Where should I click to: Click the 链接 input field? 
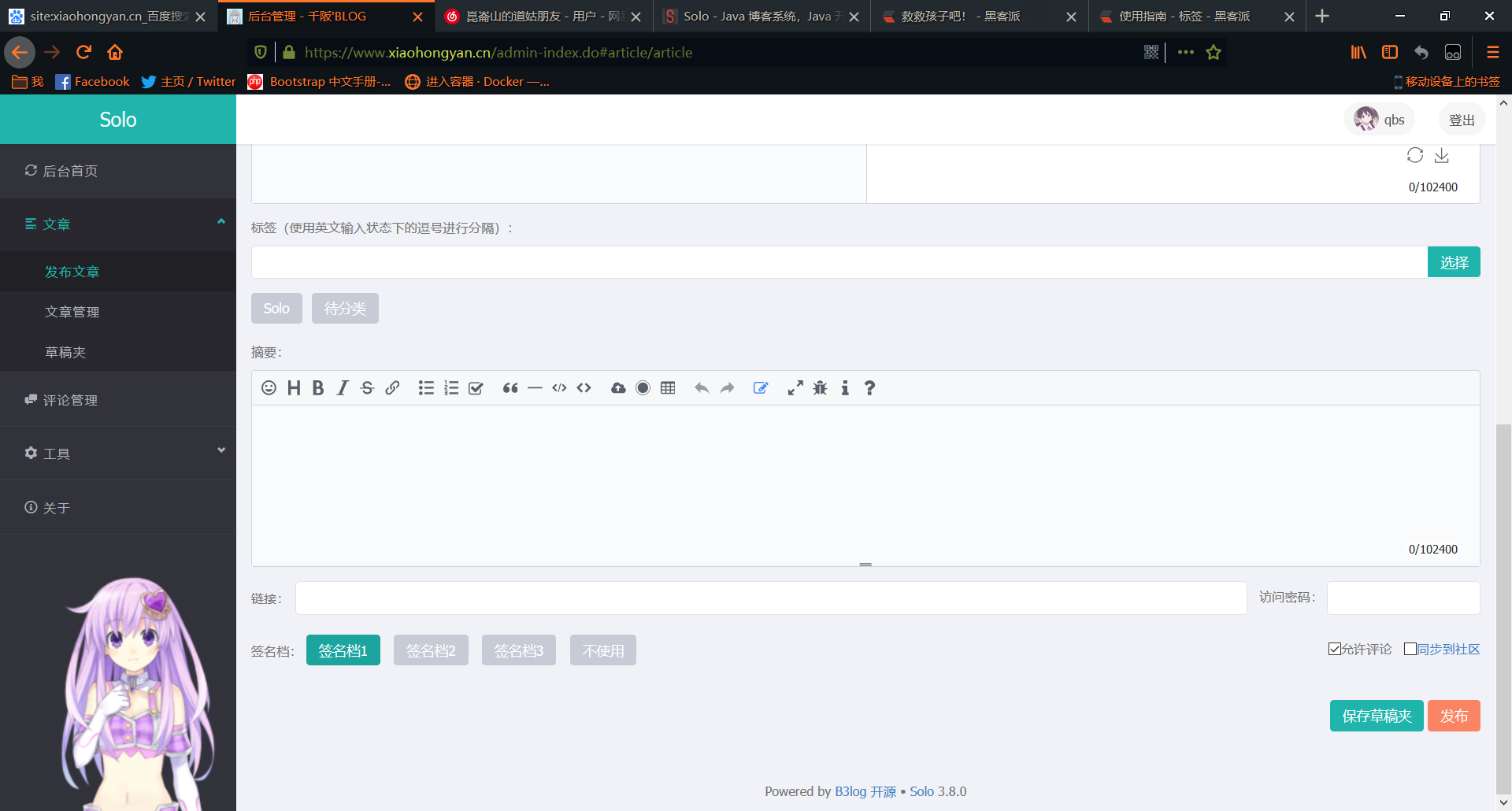point(771,598)
